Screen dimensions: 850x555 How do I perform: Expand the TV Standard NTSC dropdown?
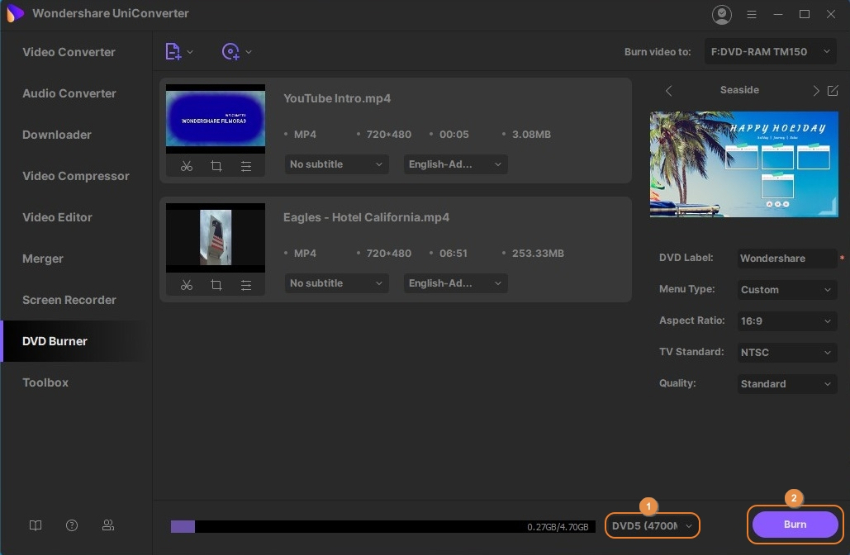787,353
